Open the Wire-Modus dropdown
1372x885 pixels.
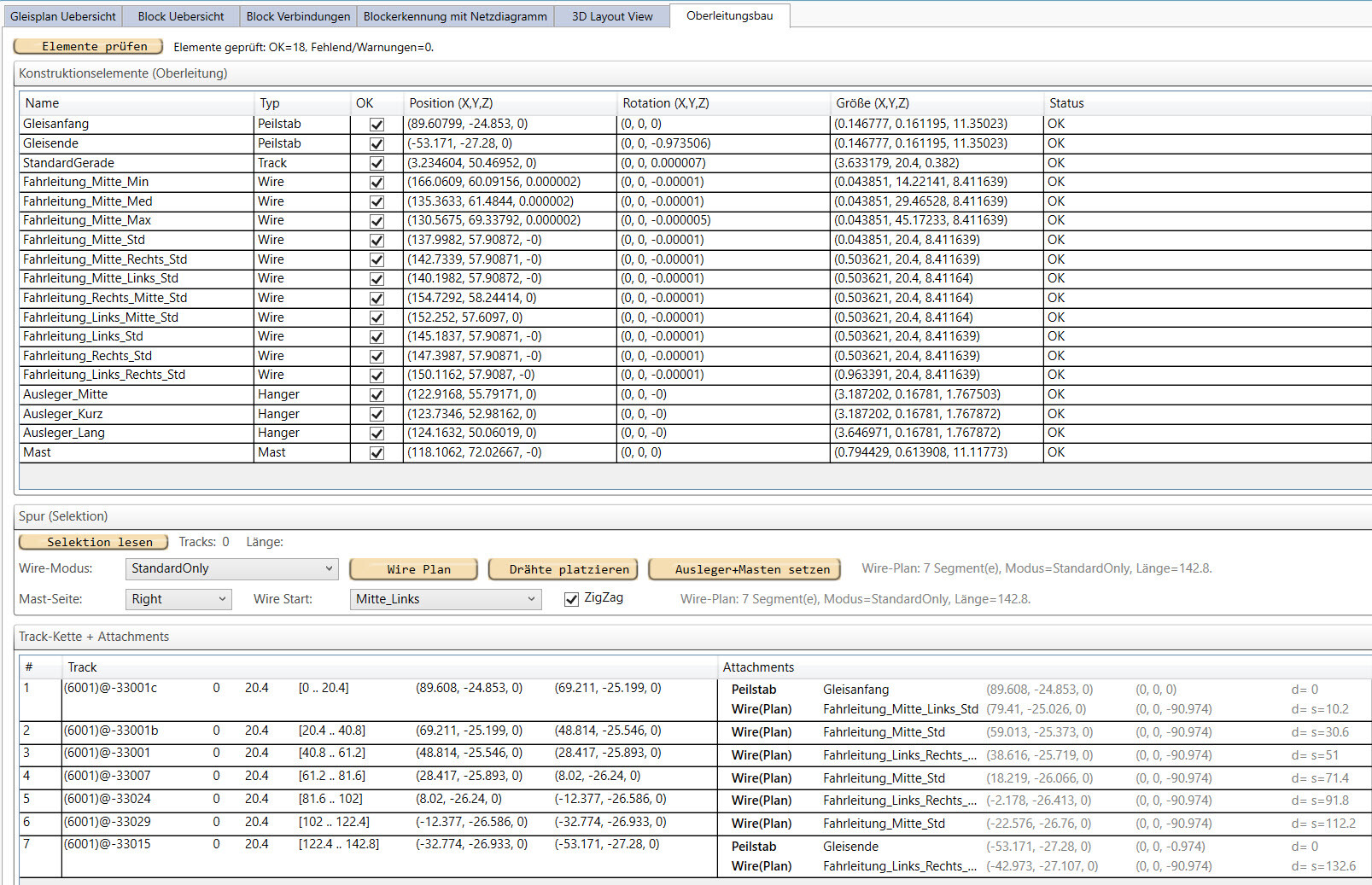[231, 569]
